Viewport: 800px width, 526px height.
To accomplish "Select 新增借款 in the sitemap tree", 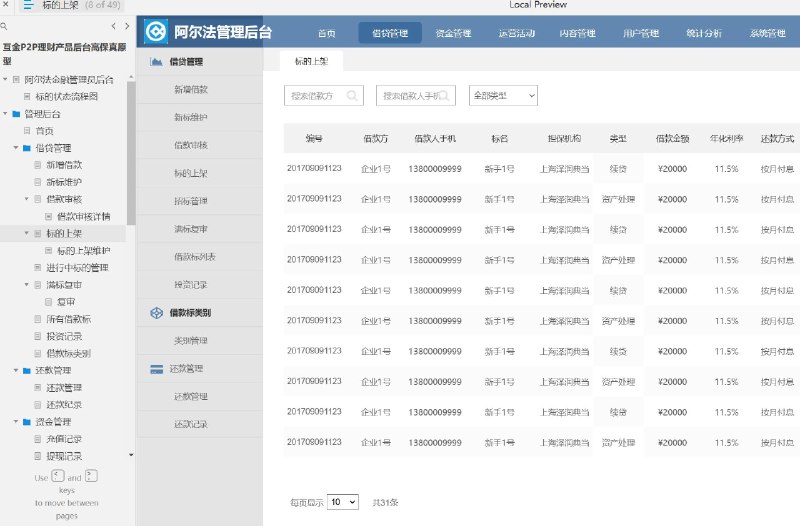I will click(64, 165).
